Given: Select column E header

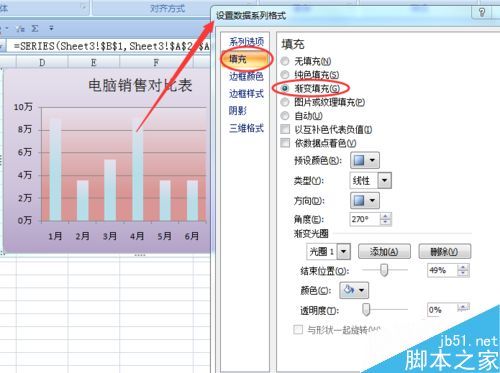Looking at the screenshot, I should coord(94,62).
